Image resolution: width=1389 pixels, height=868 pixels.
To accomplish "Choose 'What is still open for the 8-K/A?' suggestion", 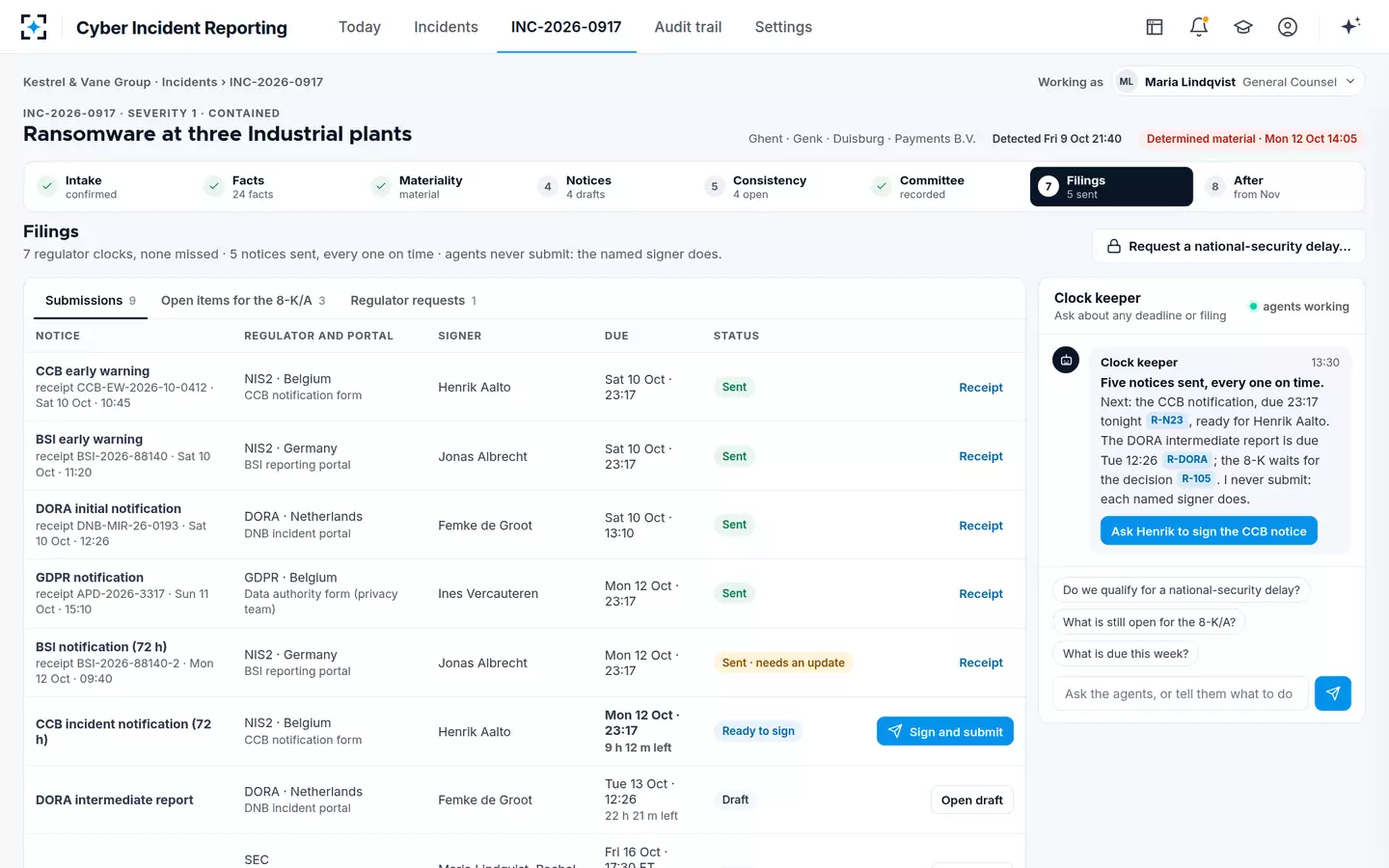I will tap(1149, 622).
